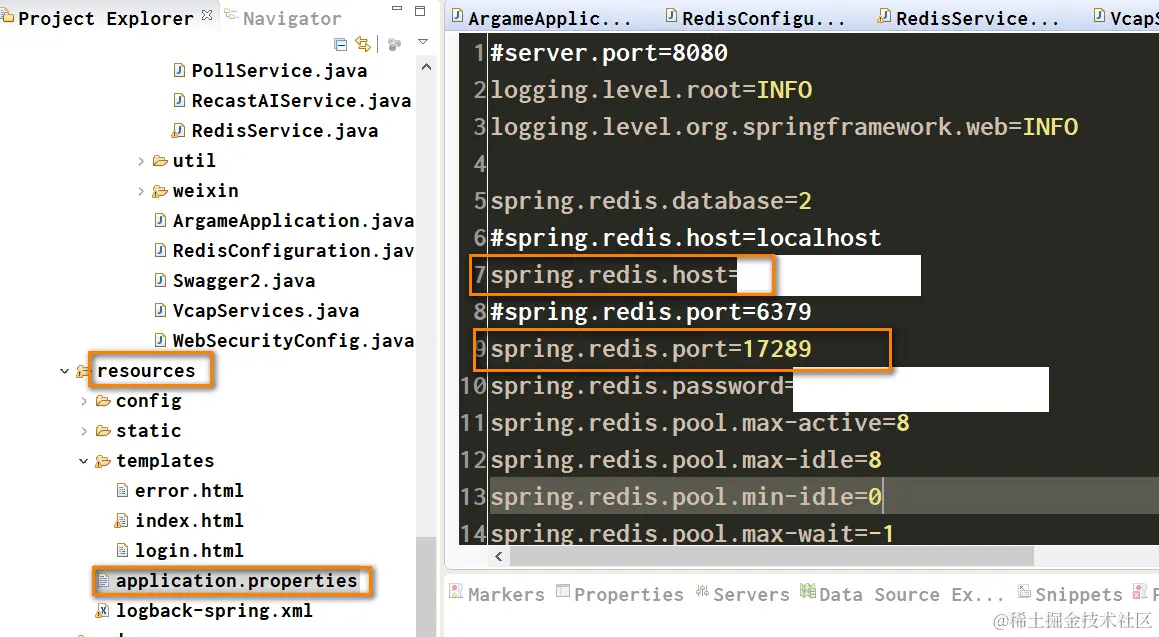Open the RedisService... editor tab
This screenshot has width=1159, height=637.
(968, 18)
